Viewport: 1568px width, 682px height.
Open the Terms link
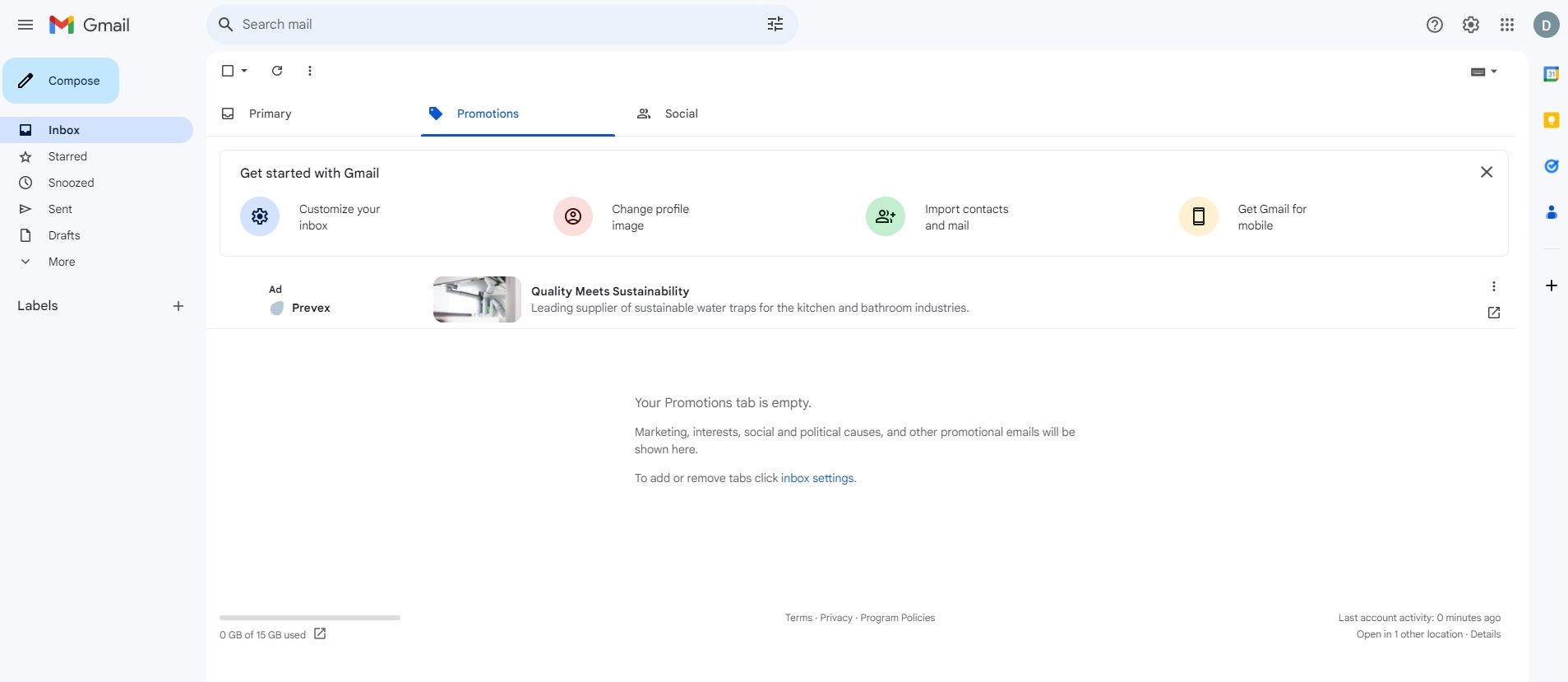coord(798,618)
